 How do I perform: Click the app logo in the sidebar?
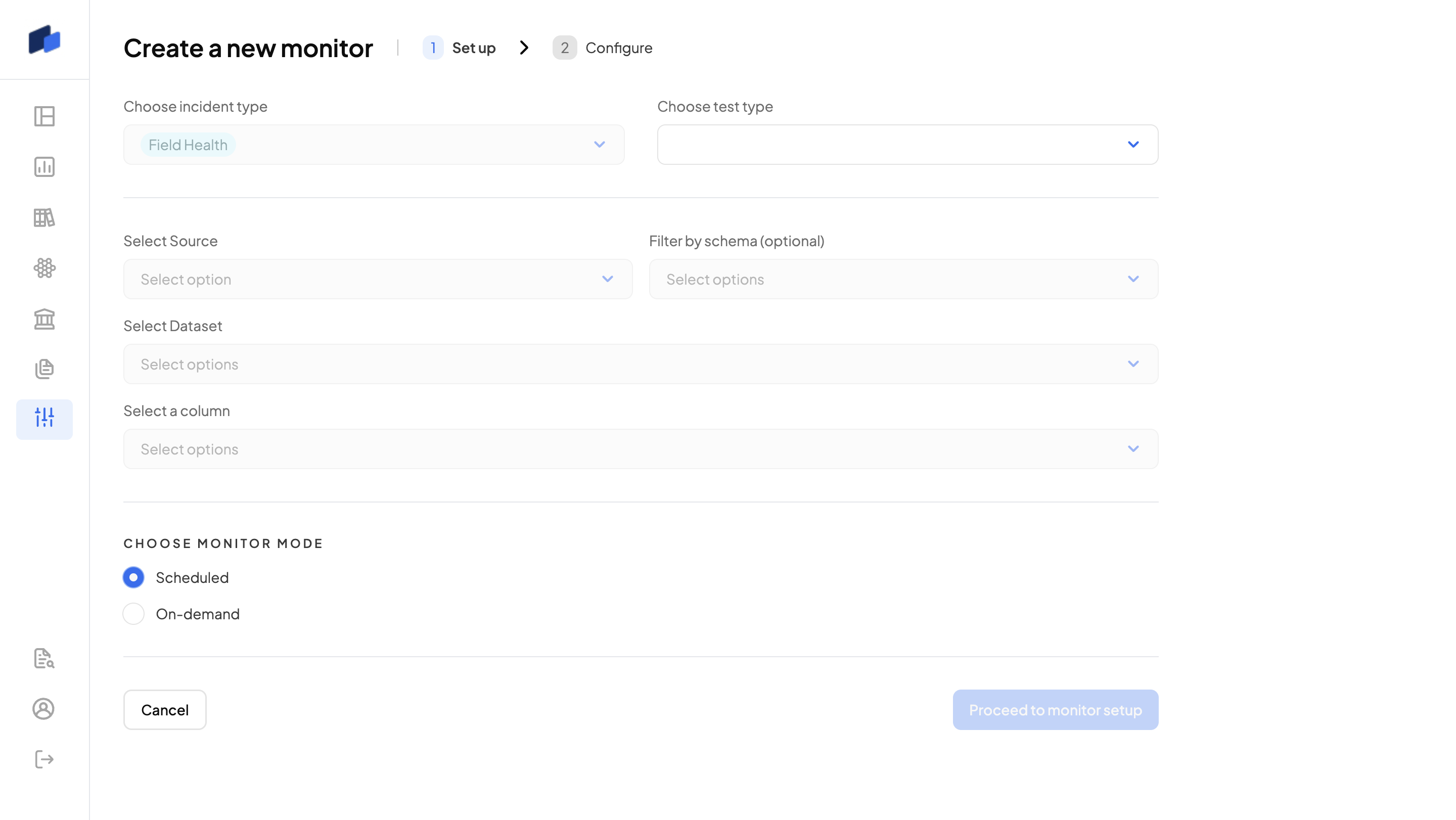click(x=44, y=39)
